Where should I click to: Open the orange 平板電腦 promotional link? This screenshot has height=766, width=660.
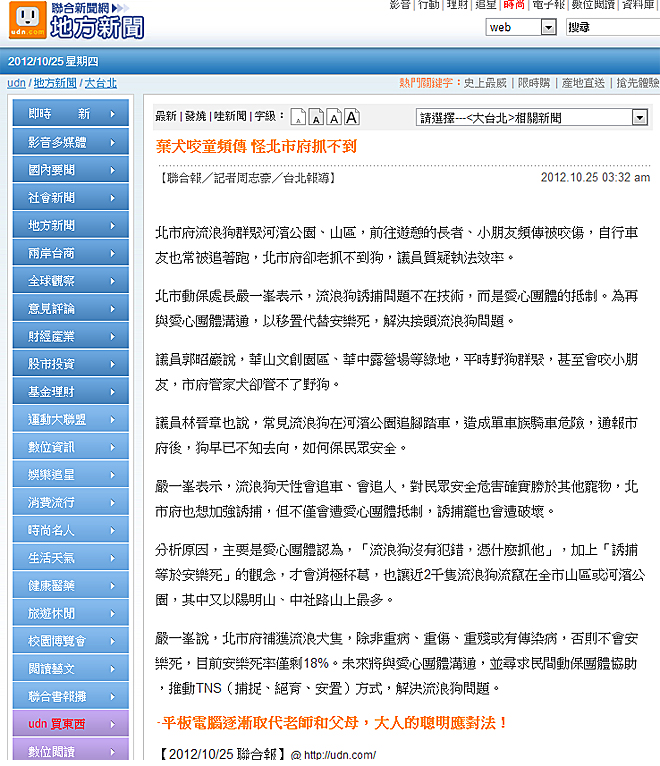click(x=332, y=721)
